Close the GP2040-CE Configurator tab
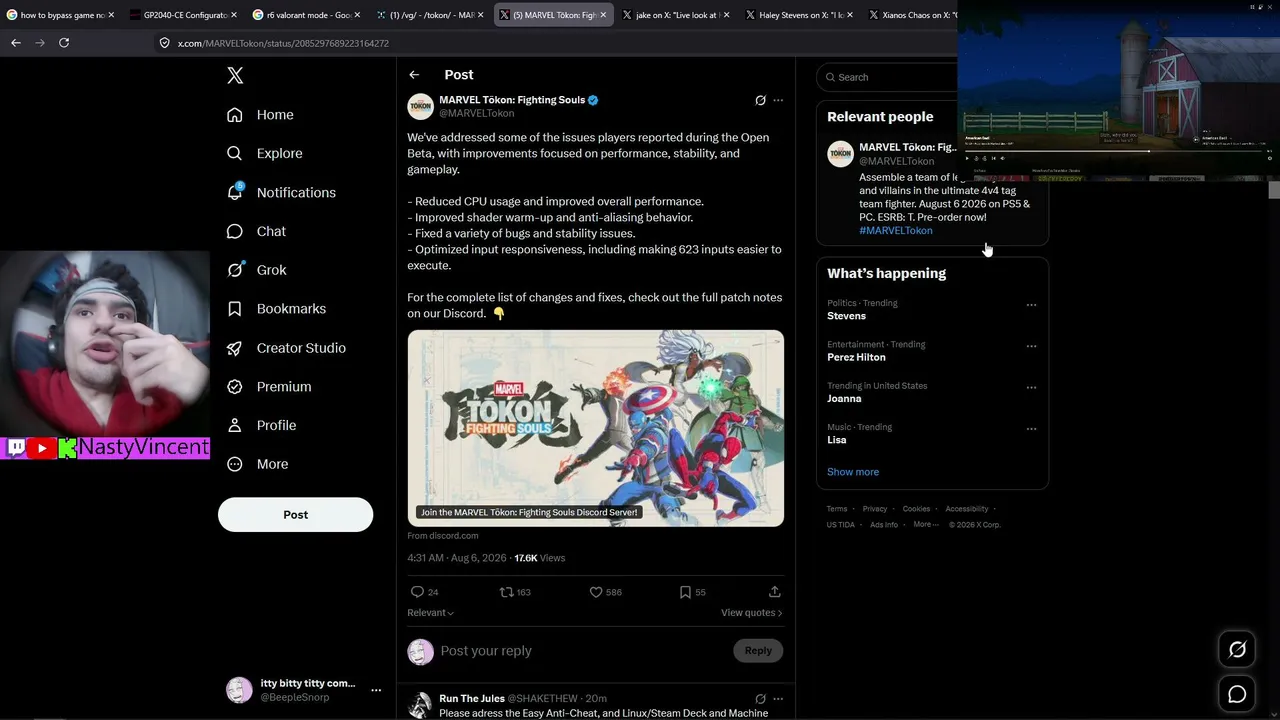Viewport: 1280px width, 720px height. [235, 15]
